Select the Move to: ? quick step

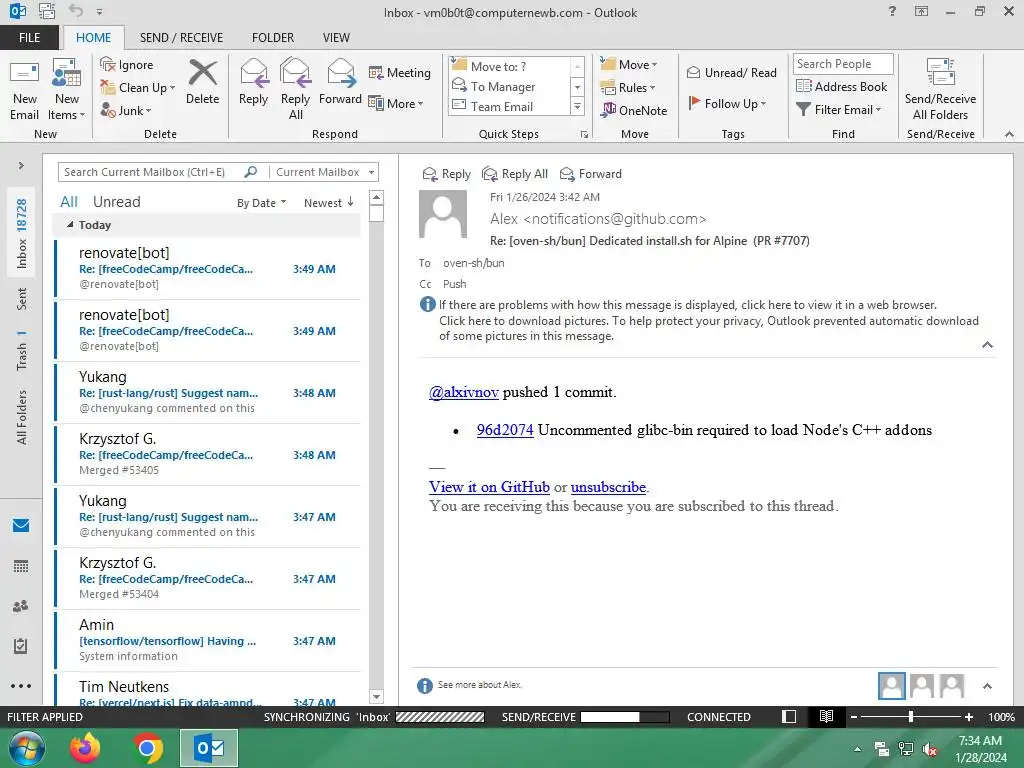coord(509,66)
